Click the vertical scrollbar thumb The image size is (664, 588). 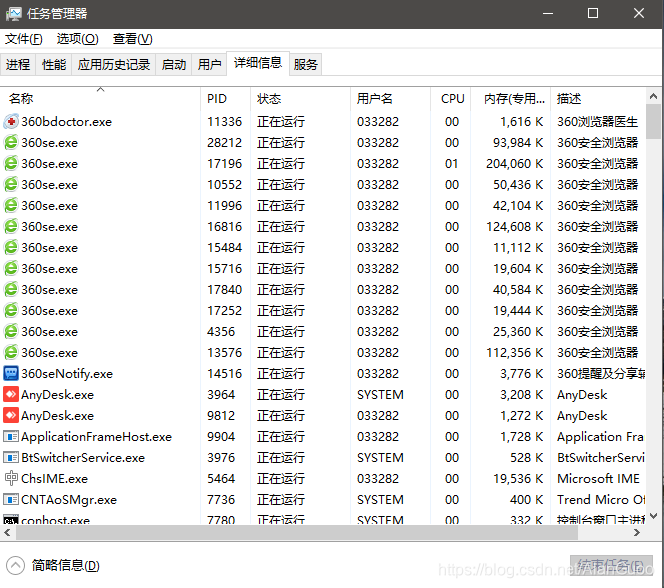point(653,121)
